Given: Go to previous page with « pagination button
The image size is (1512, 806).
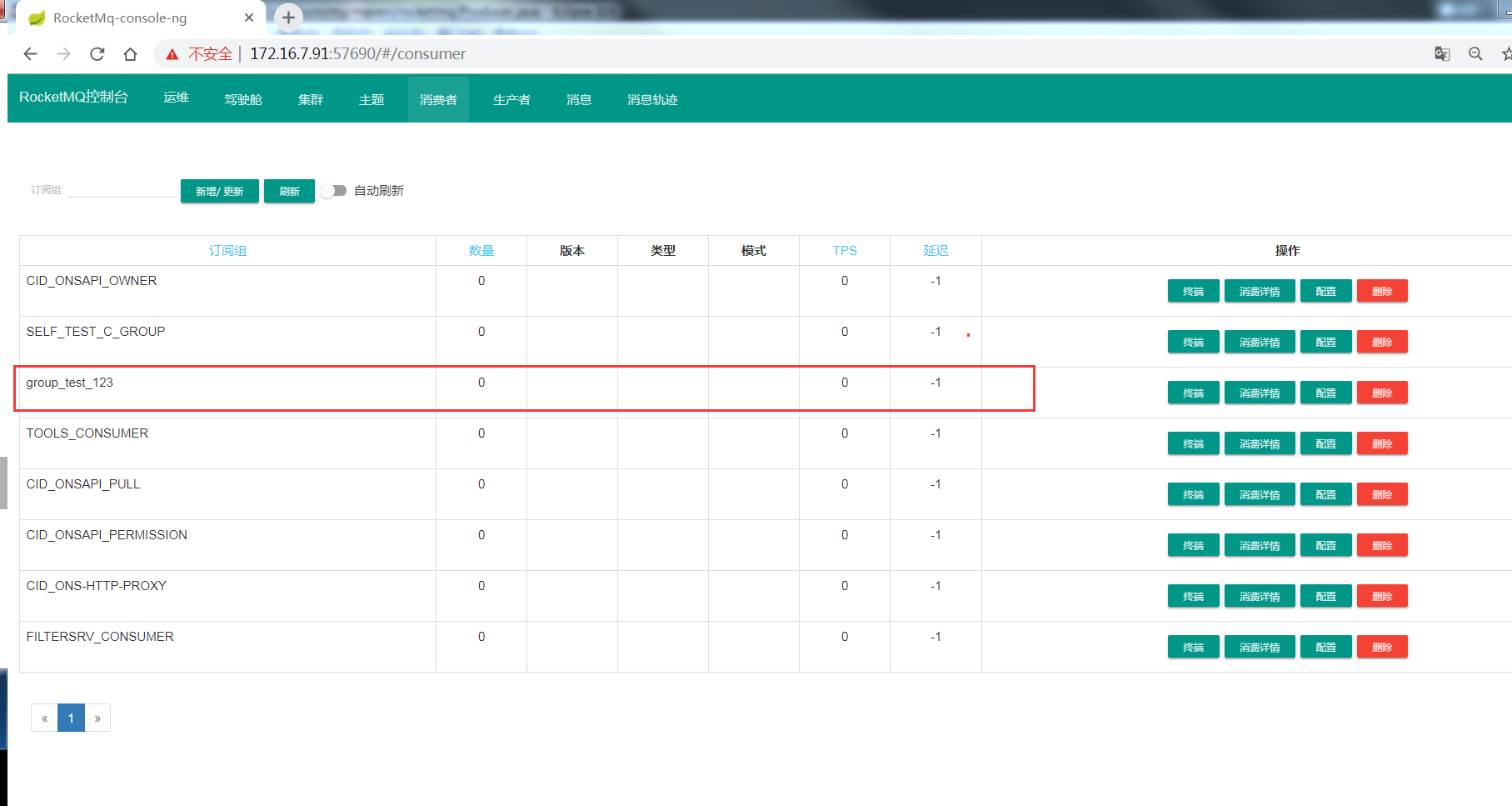Looking at the screenshot, I should coord(44,718).
